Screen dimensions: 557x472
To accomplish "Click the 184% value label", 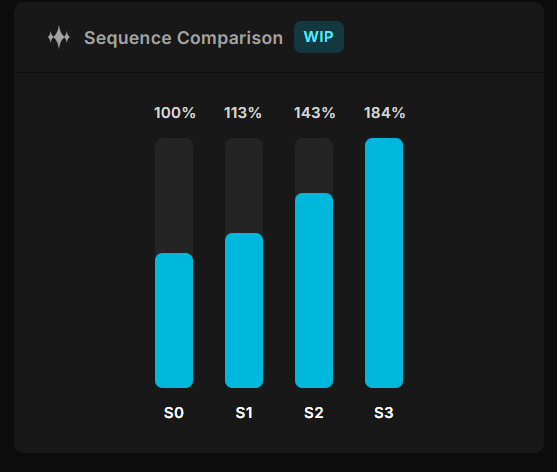I will point(384,113).
